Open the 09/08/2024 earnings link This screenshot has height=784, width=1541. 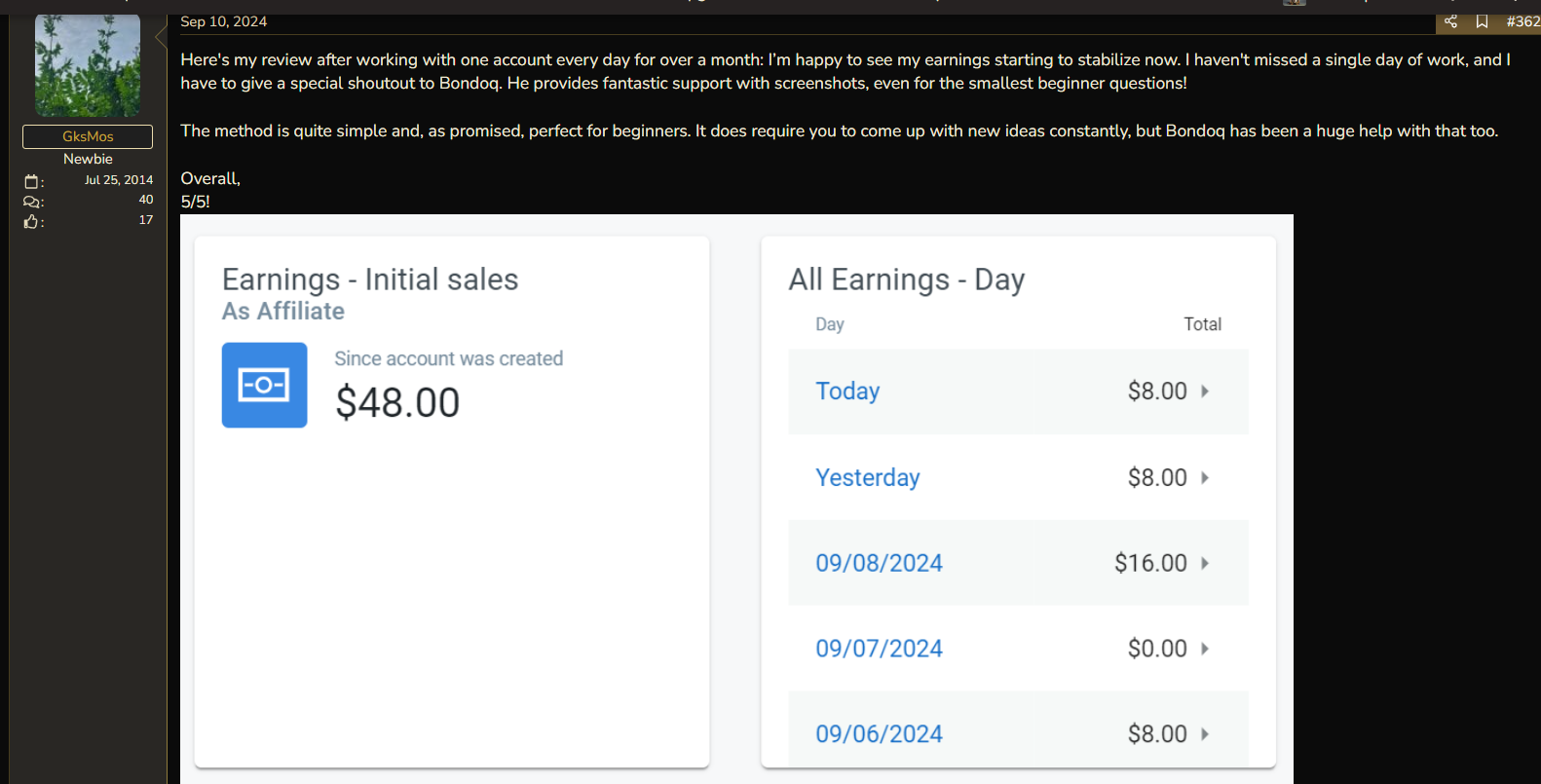[x=879, y=563]
